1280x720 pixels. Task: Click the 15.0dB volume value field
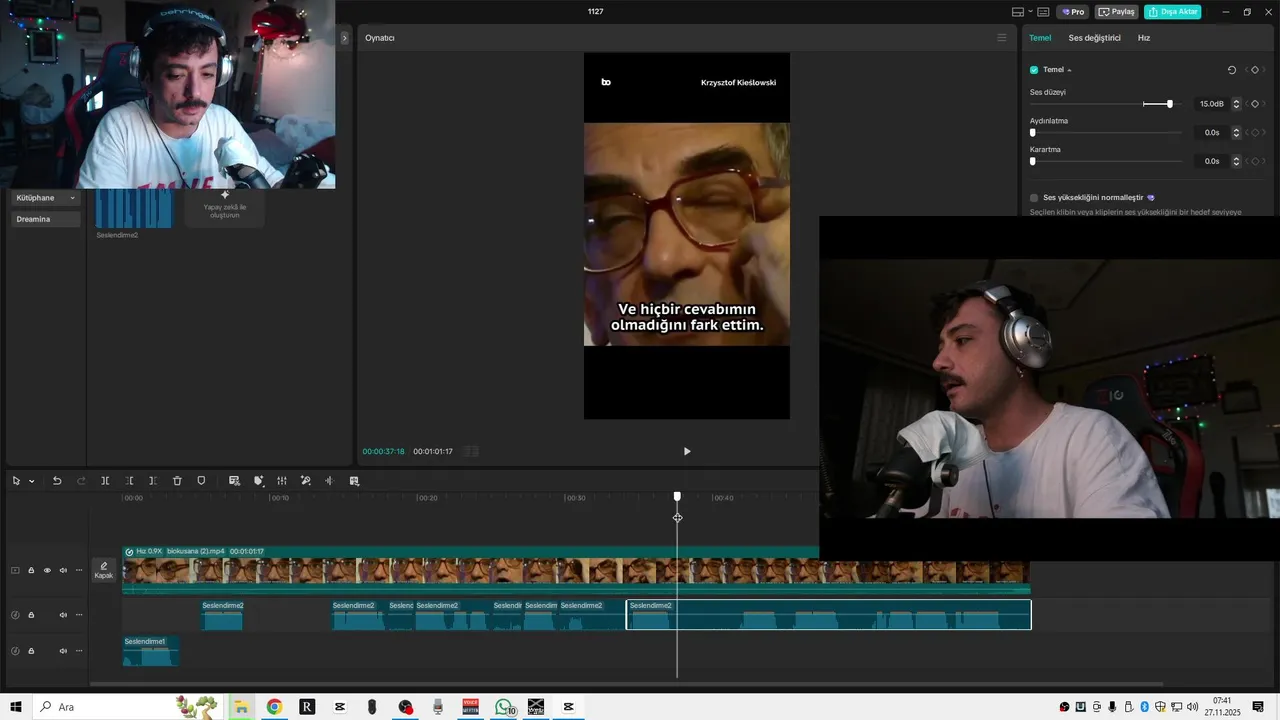pos(1211,104)
